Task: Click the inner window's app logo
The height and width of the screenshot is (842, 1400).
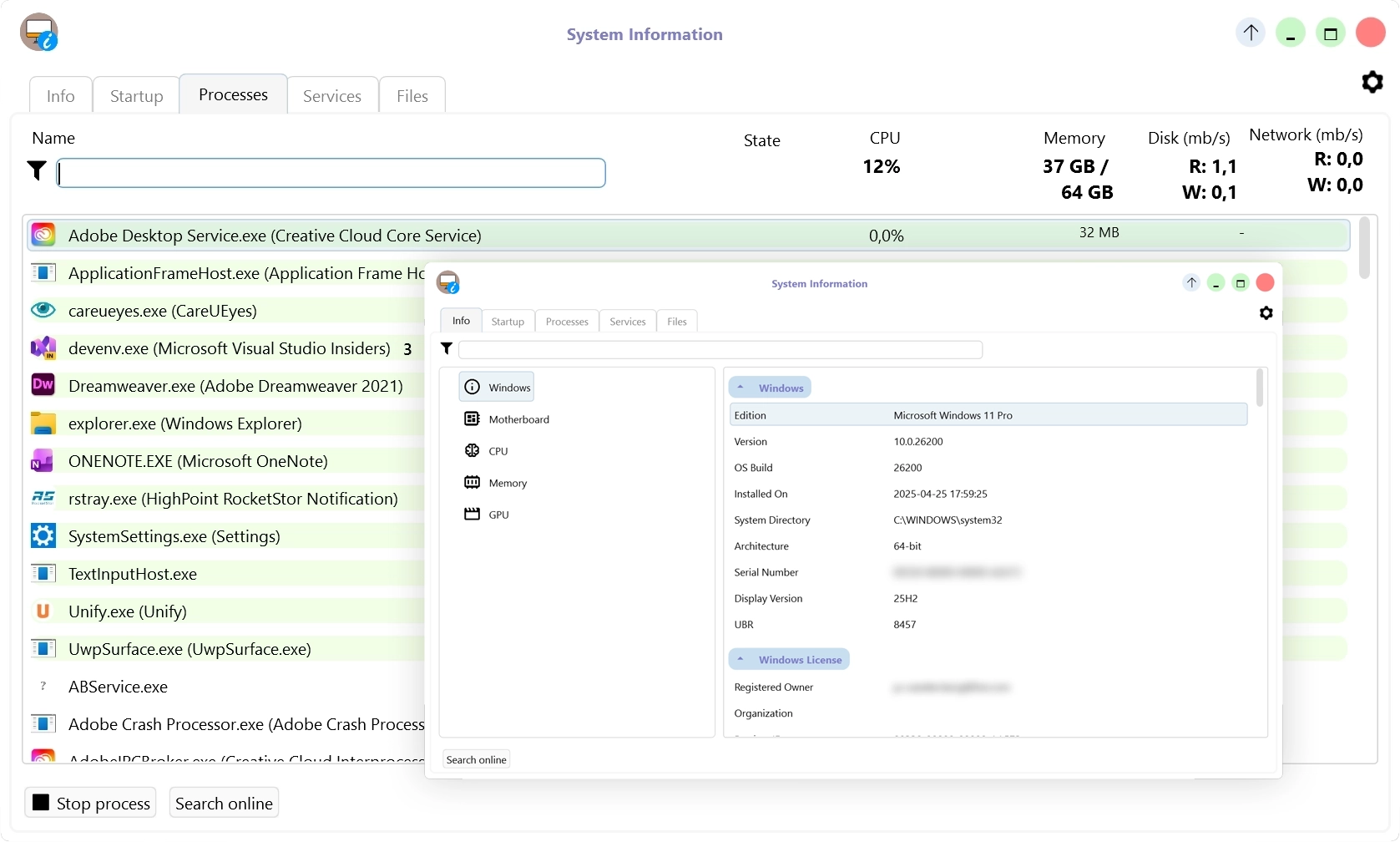Action: 448,282
